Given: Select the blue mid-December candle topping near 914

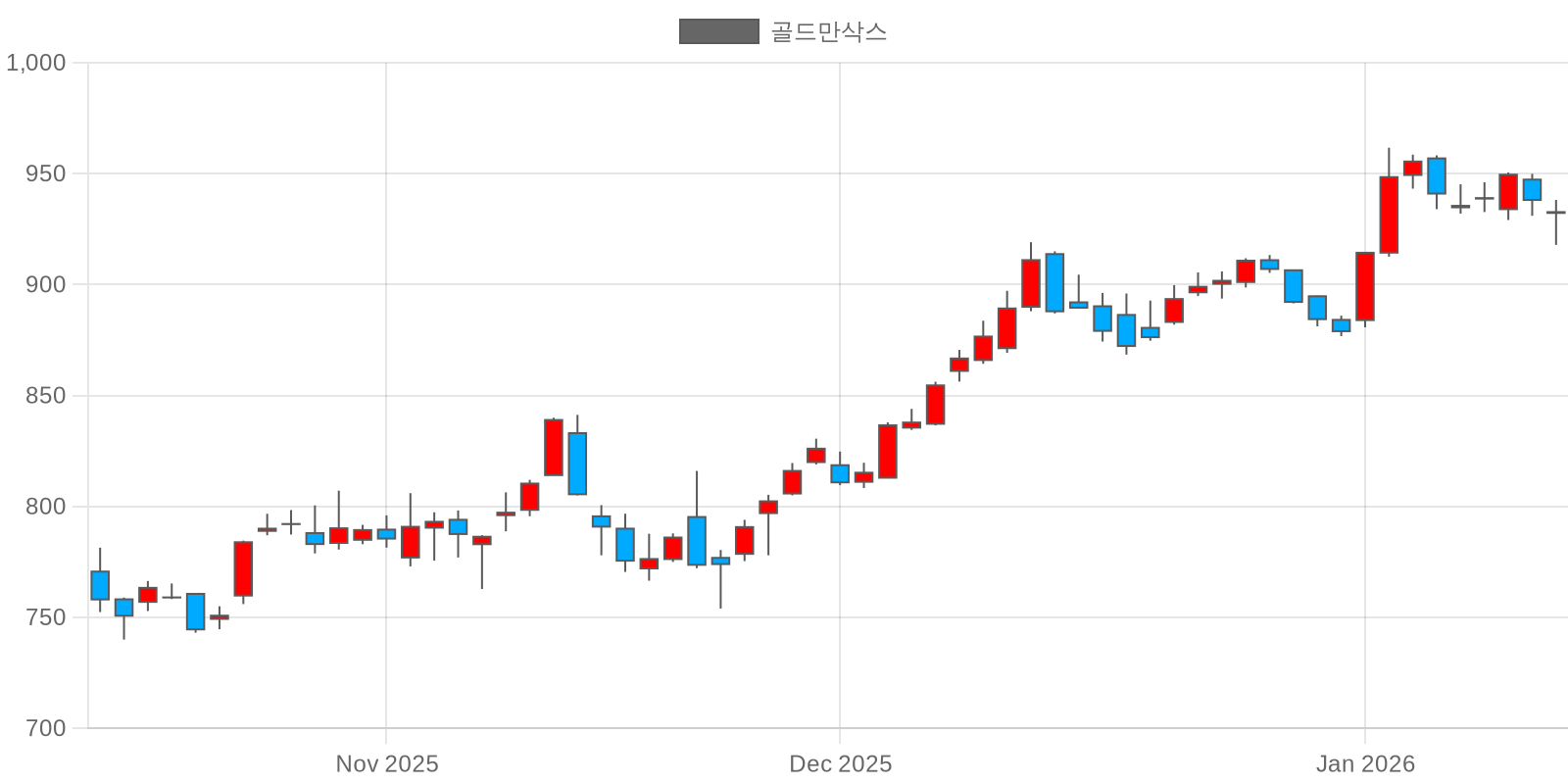Looking at the screenshot, I should 1054,282.
